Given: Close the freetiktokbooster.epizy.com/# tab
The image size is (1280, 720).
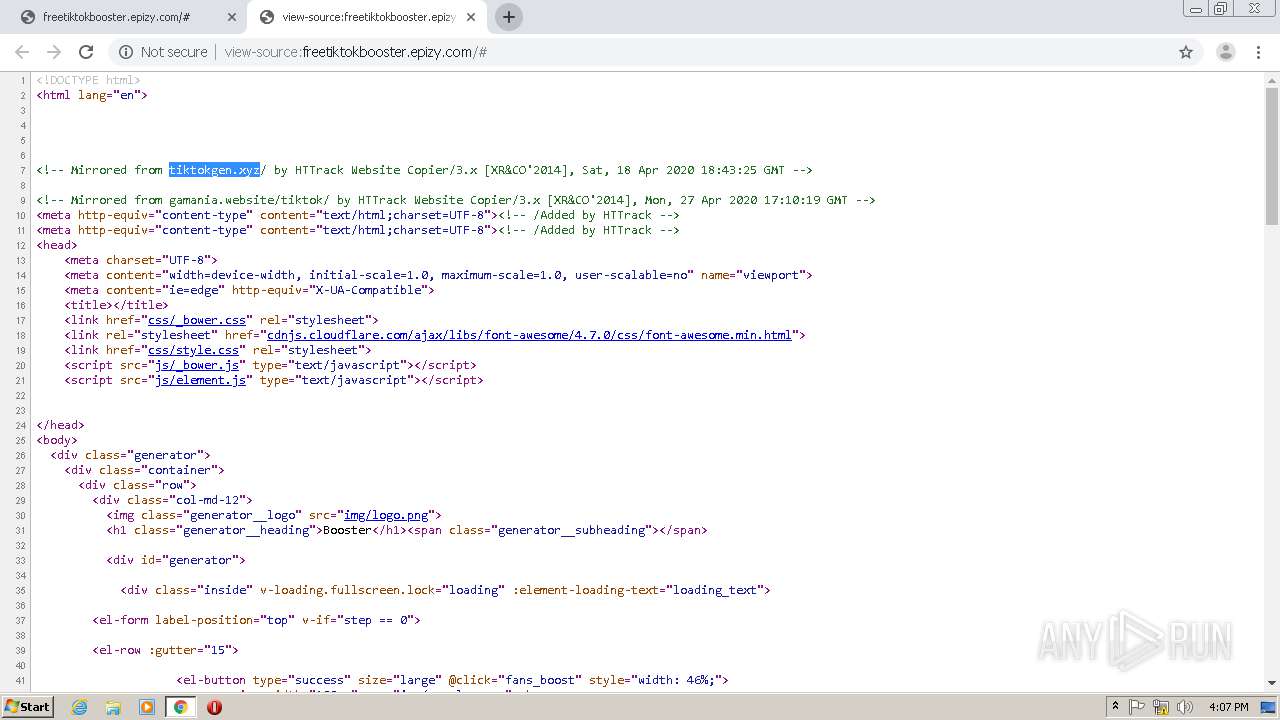Looking at the screenshot, I should [231, 17].
